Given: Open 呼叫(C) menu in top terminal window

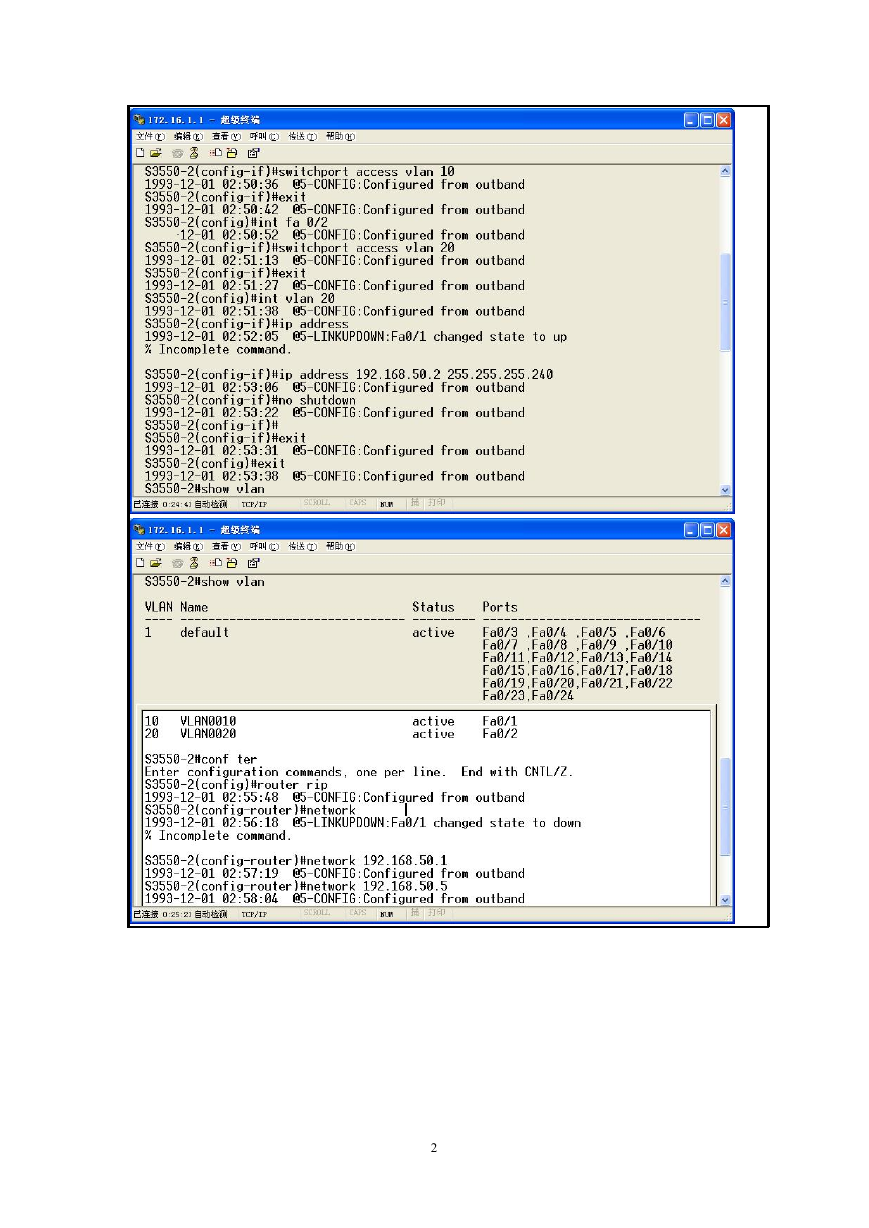Looking at the screenshot, I should [265, 137].
